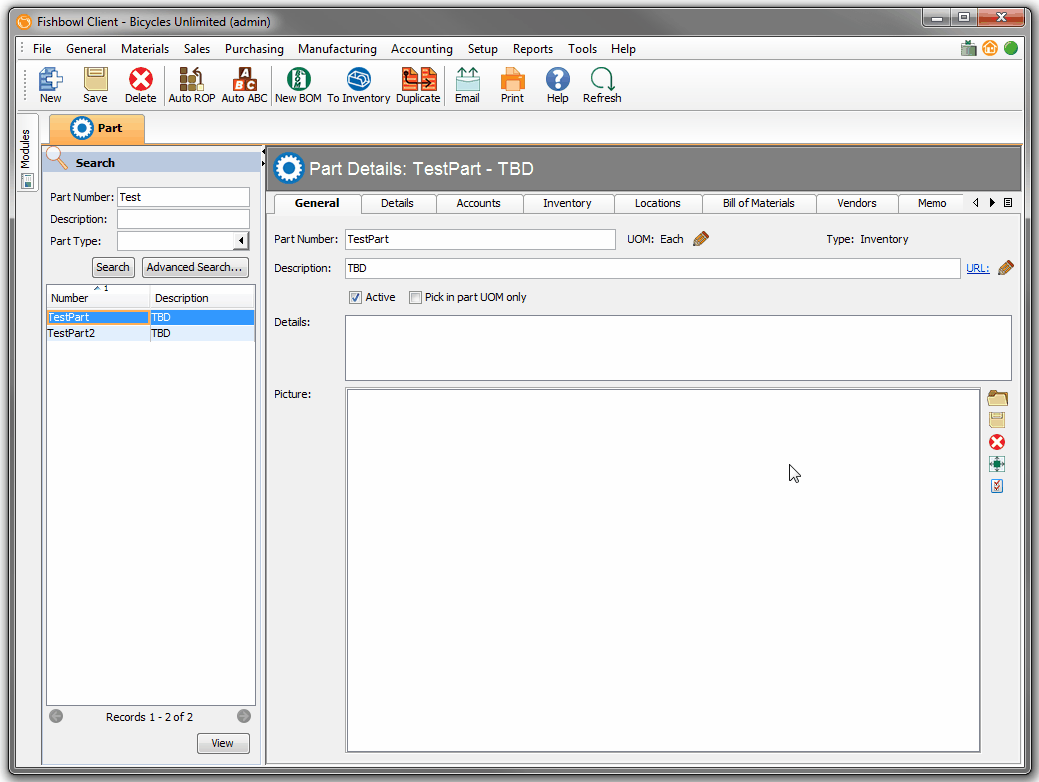Remove picture with red X icon

click(997, 442)
